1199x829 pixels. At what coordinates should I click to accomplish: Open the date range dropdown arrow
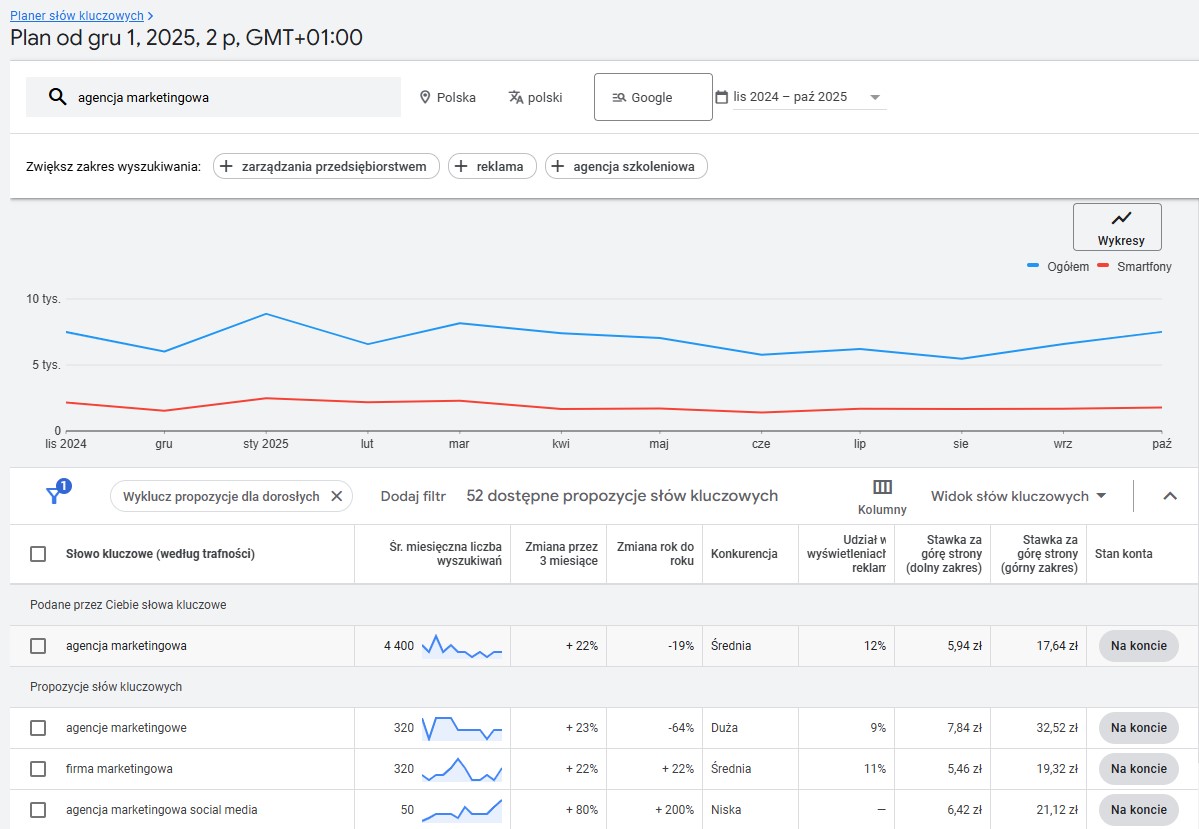coord(875,98)
